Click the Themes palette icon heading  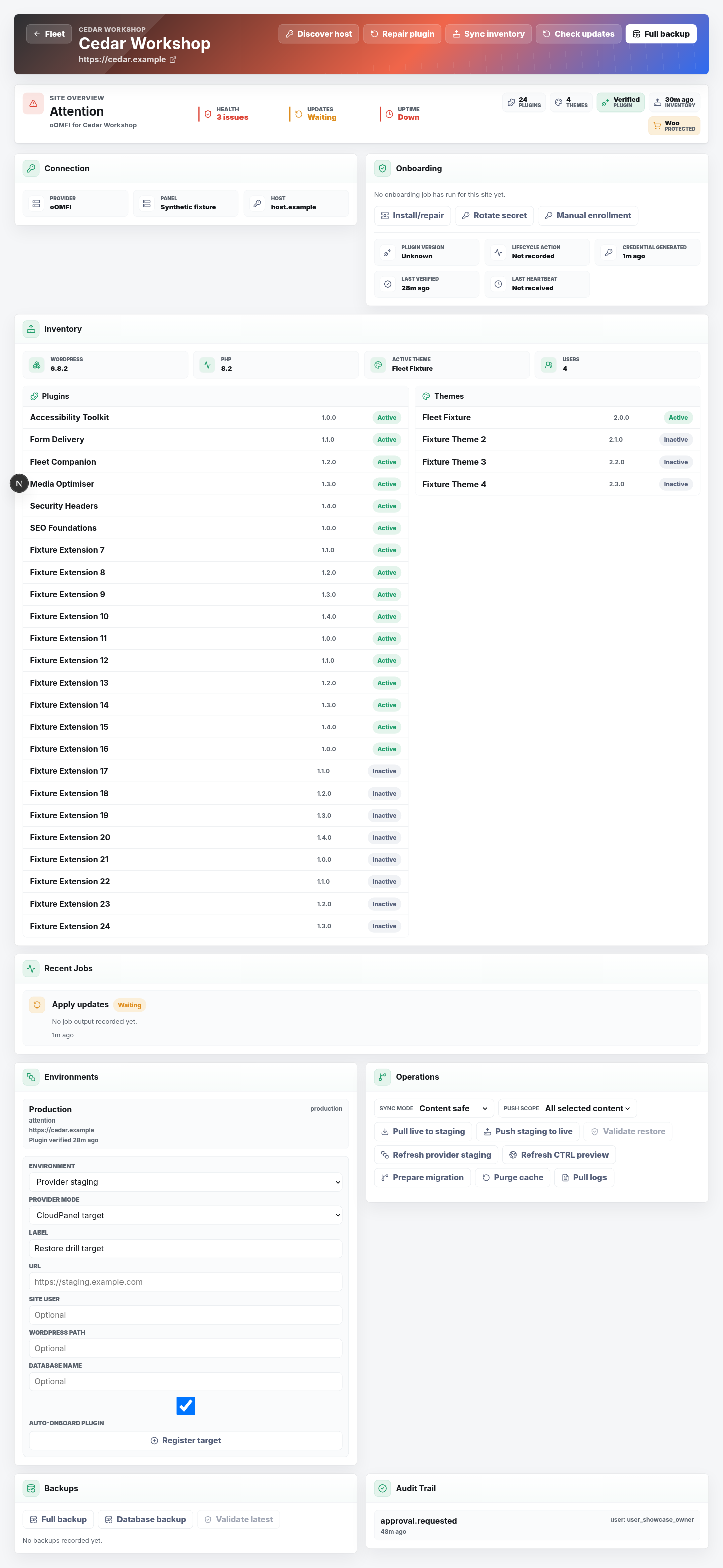[426, 396]
